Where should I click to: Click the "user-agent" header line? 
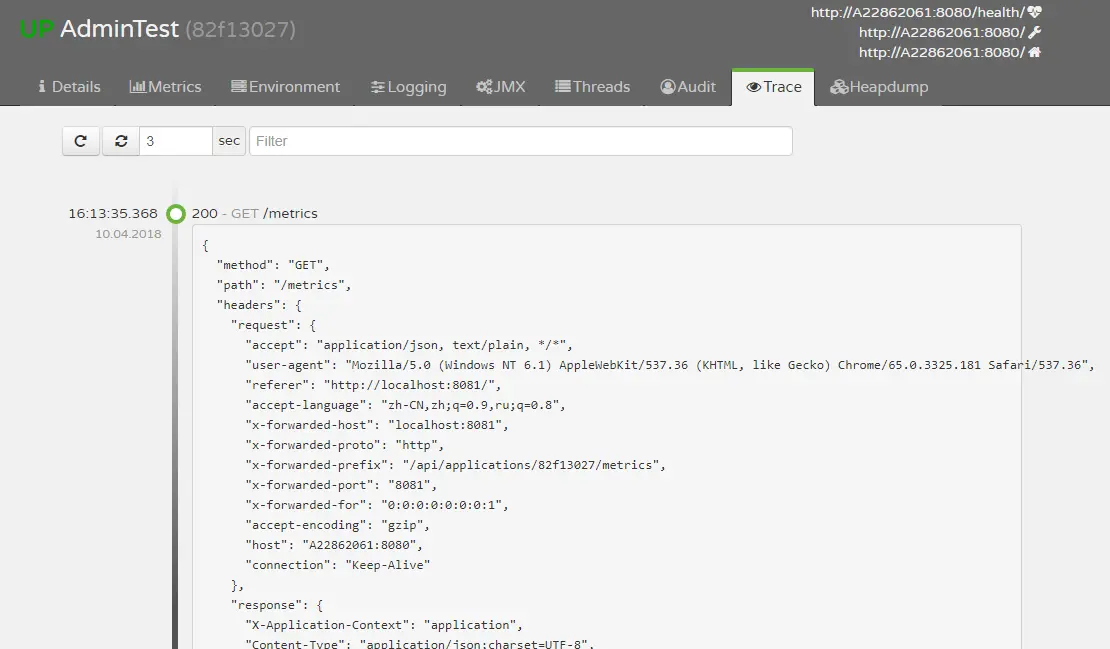point(670,365)
